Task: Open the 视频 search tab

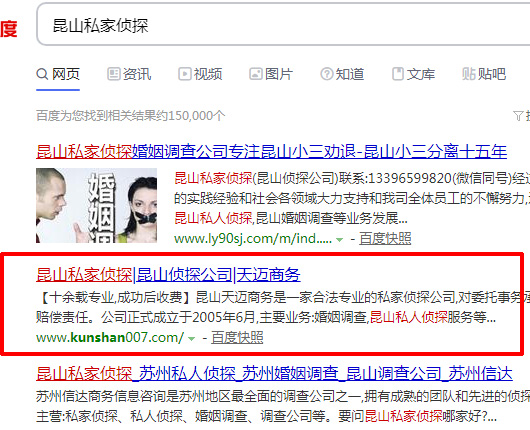Action: 200,74
